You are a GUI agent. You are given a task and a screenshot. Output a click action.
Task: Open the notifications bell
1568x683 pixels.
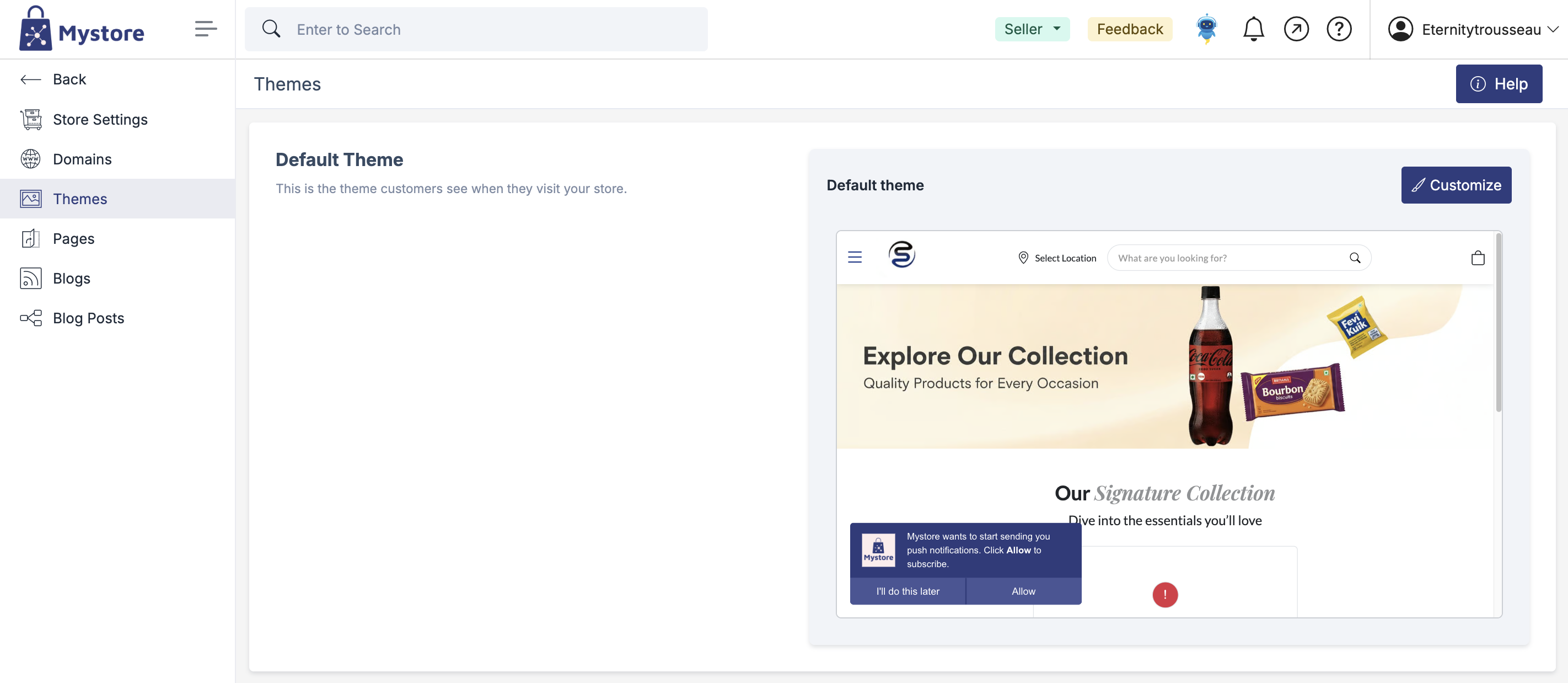point(1253,29)
